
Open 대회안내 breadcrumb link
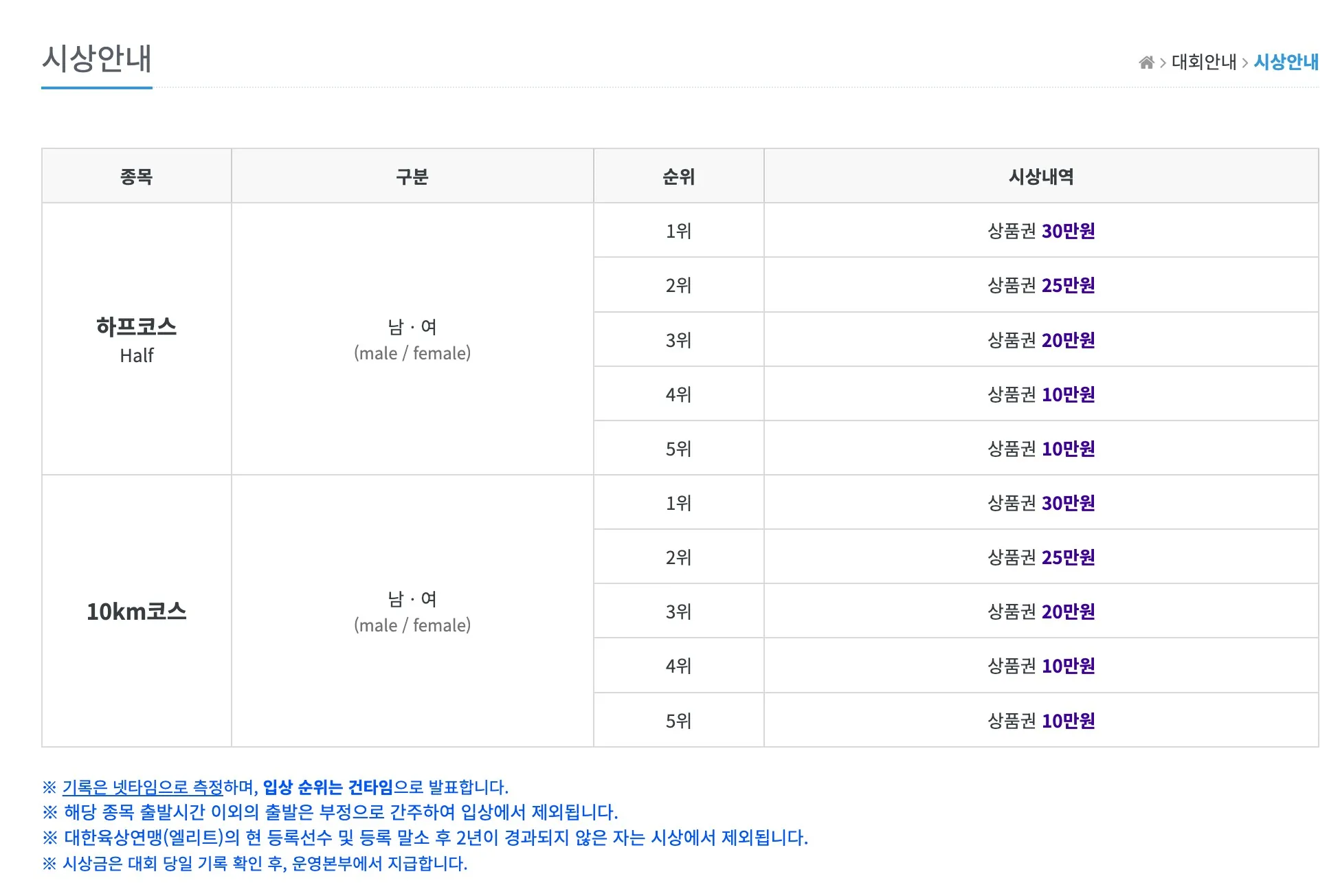tap(1203, 63)
